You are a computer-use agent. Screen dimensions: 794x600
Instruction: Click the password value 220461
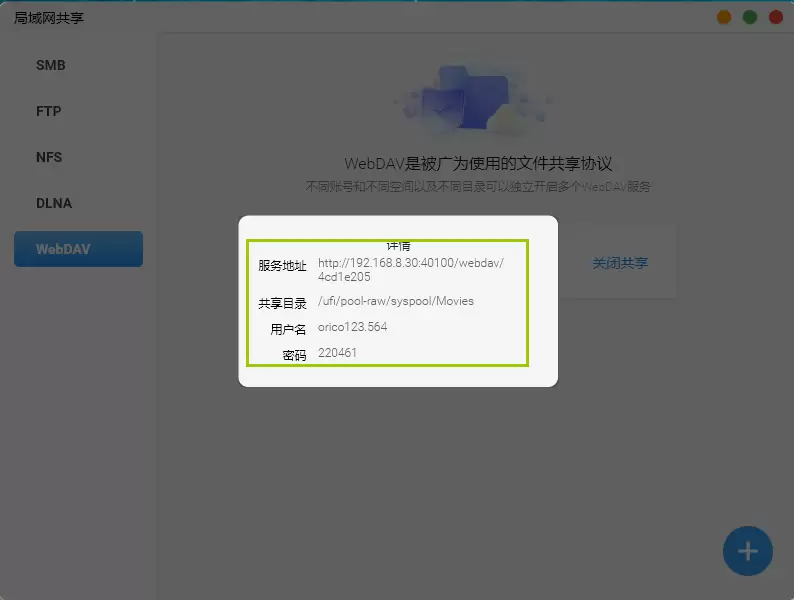(x=337, y=353)
